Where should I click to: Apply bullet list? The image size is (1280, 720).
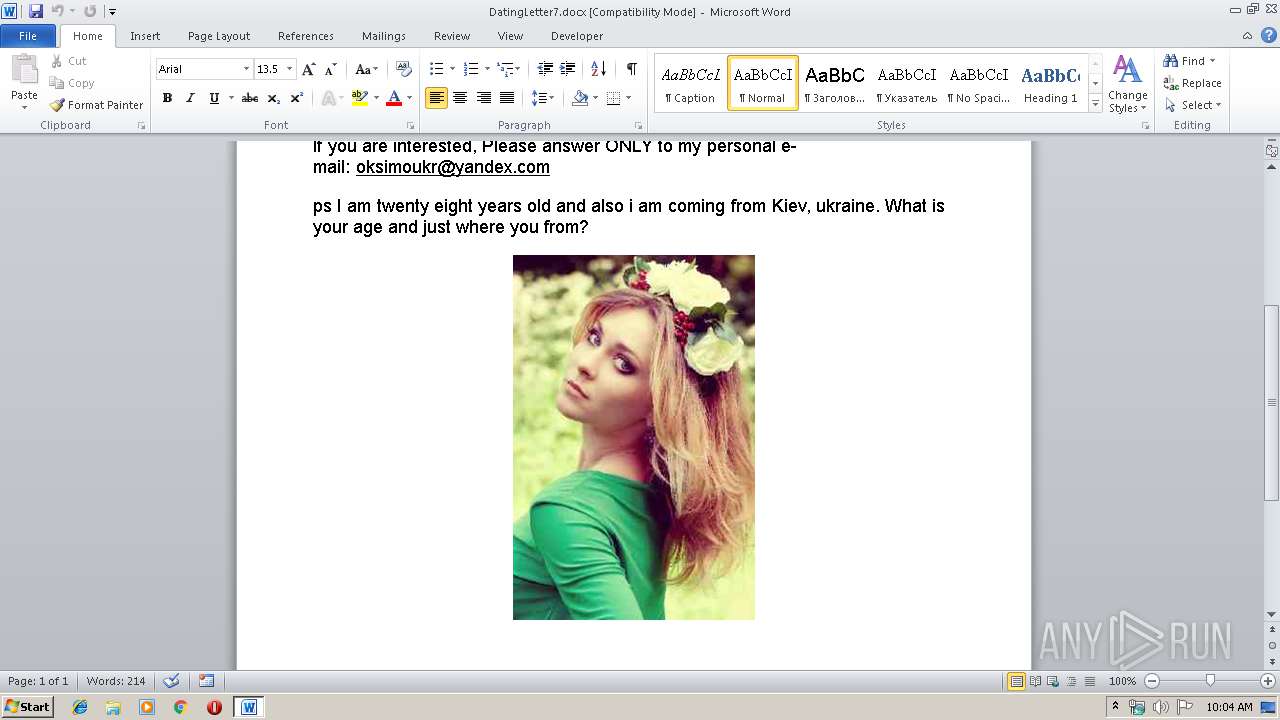click(x=436, y=69)
